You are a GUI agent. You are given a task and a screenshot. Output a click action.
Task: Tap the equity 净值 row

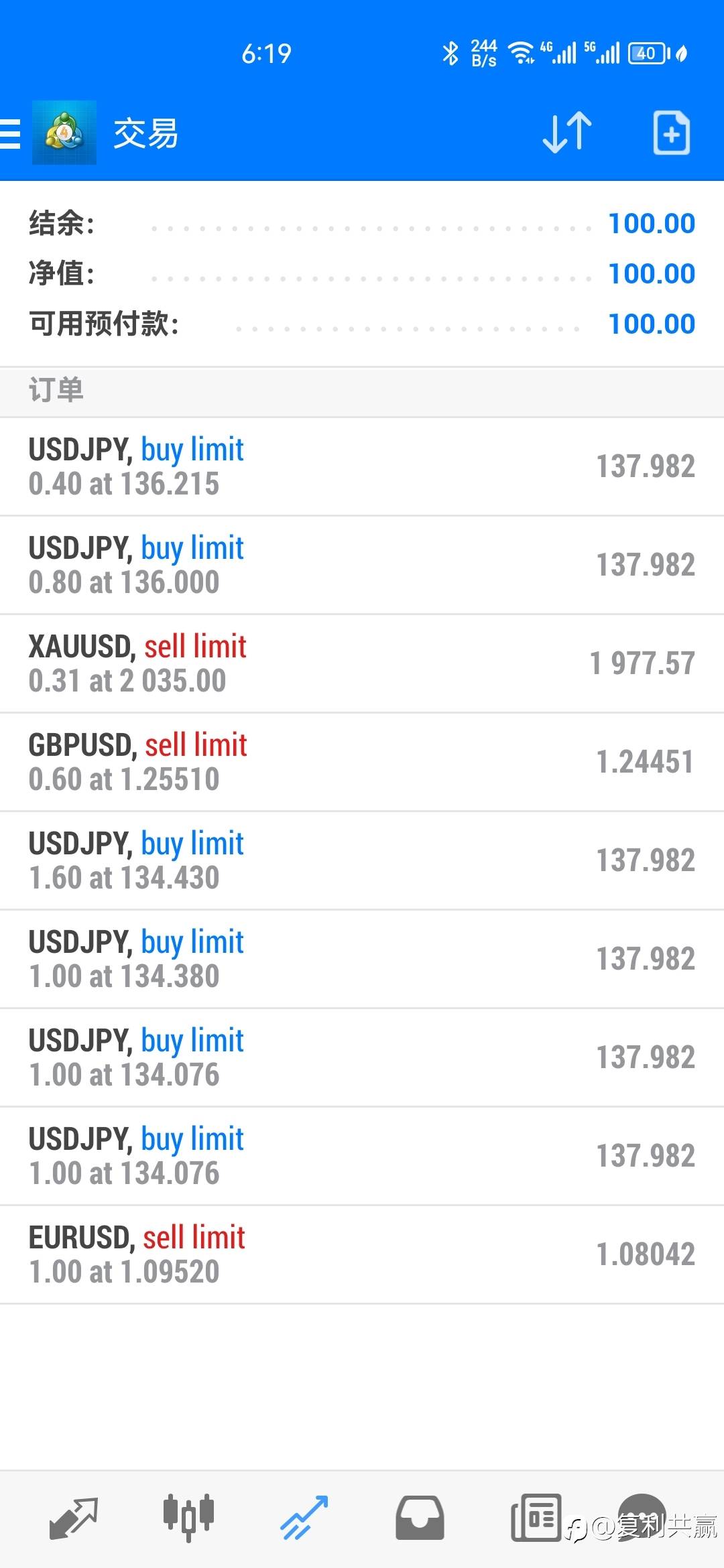362,273
